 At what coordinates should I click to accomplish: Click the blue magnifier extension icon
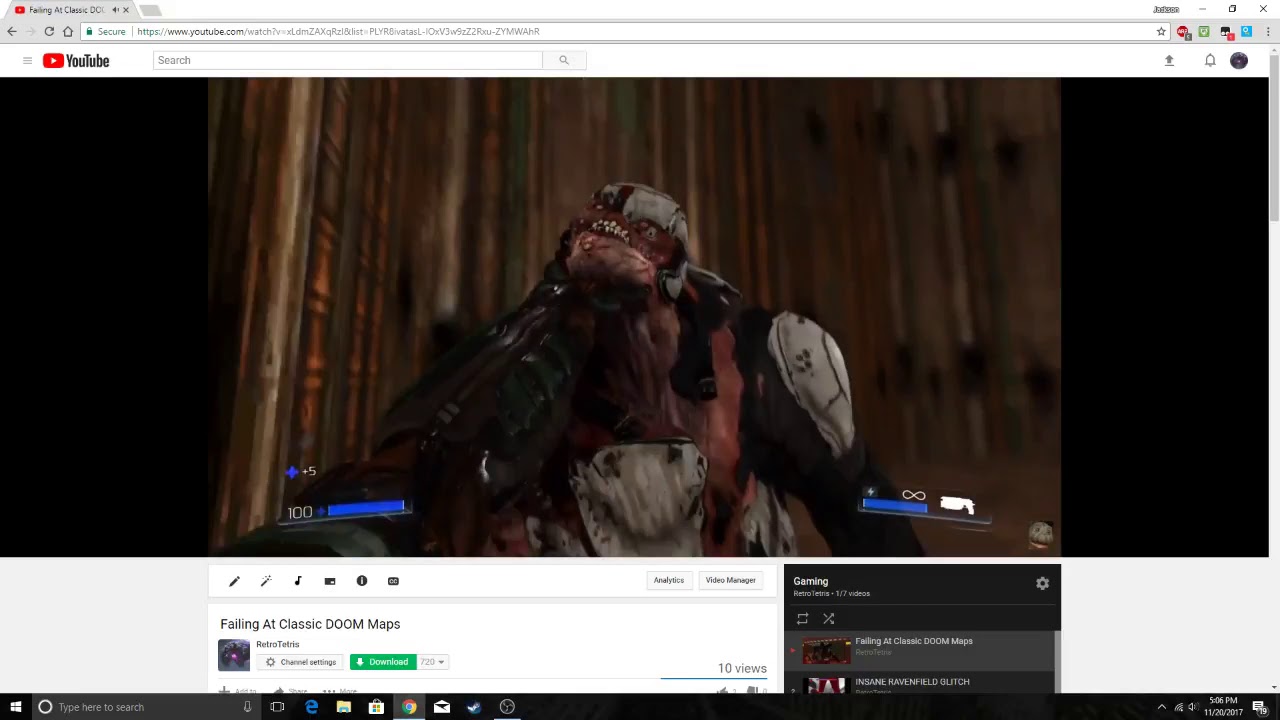click(1246, 32)
